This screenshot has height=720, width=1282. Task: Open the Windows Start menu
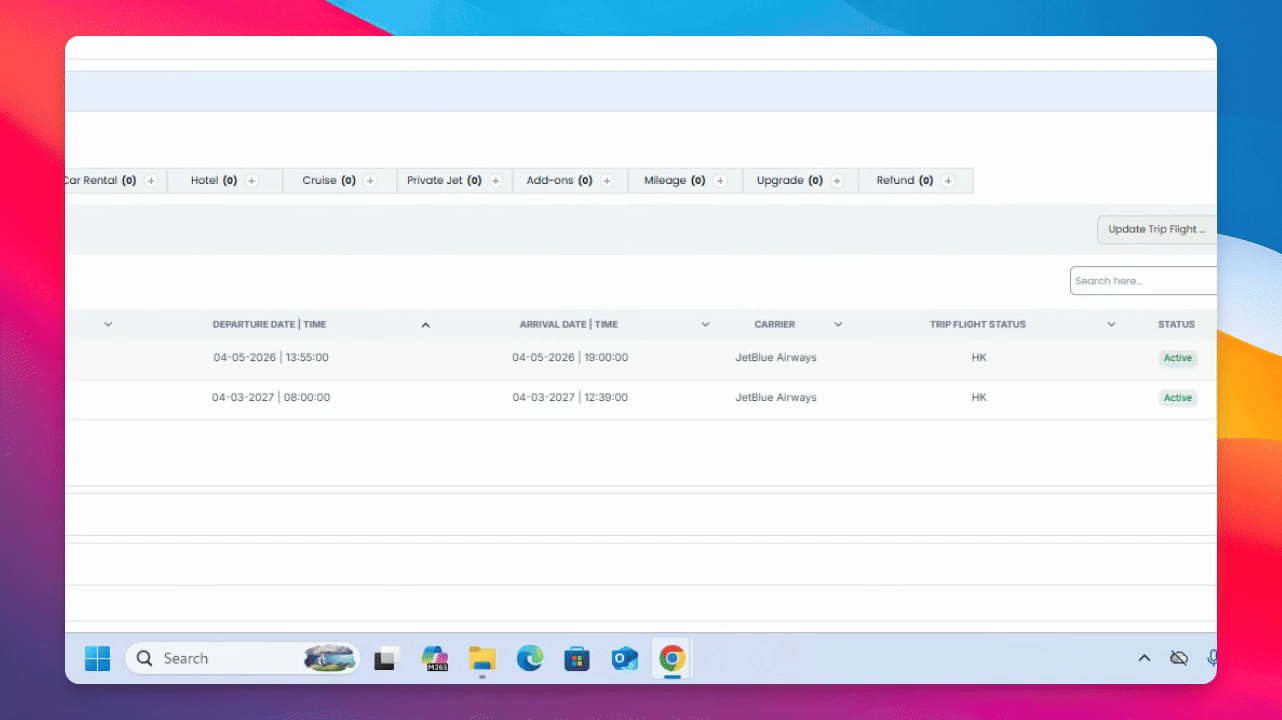pyautogui.click(x=97, y=658)
